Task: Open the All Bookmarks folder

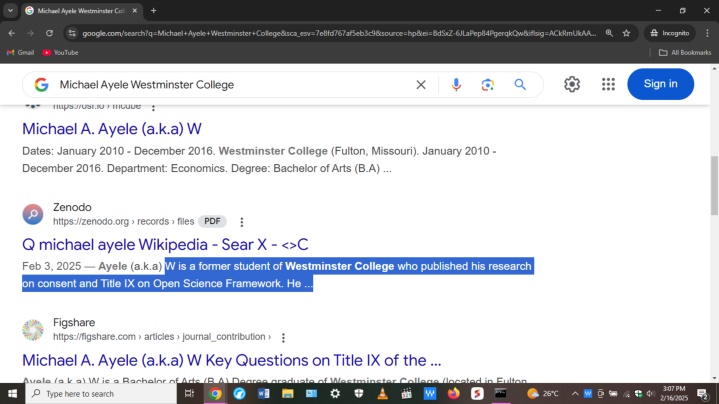Action: [x=685, y=53]
